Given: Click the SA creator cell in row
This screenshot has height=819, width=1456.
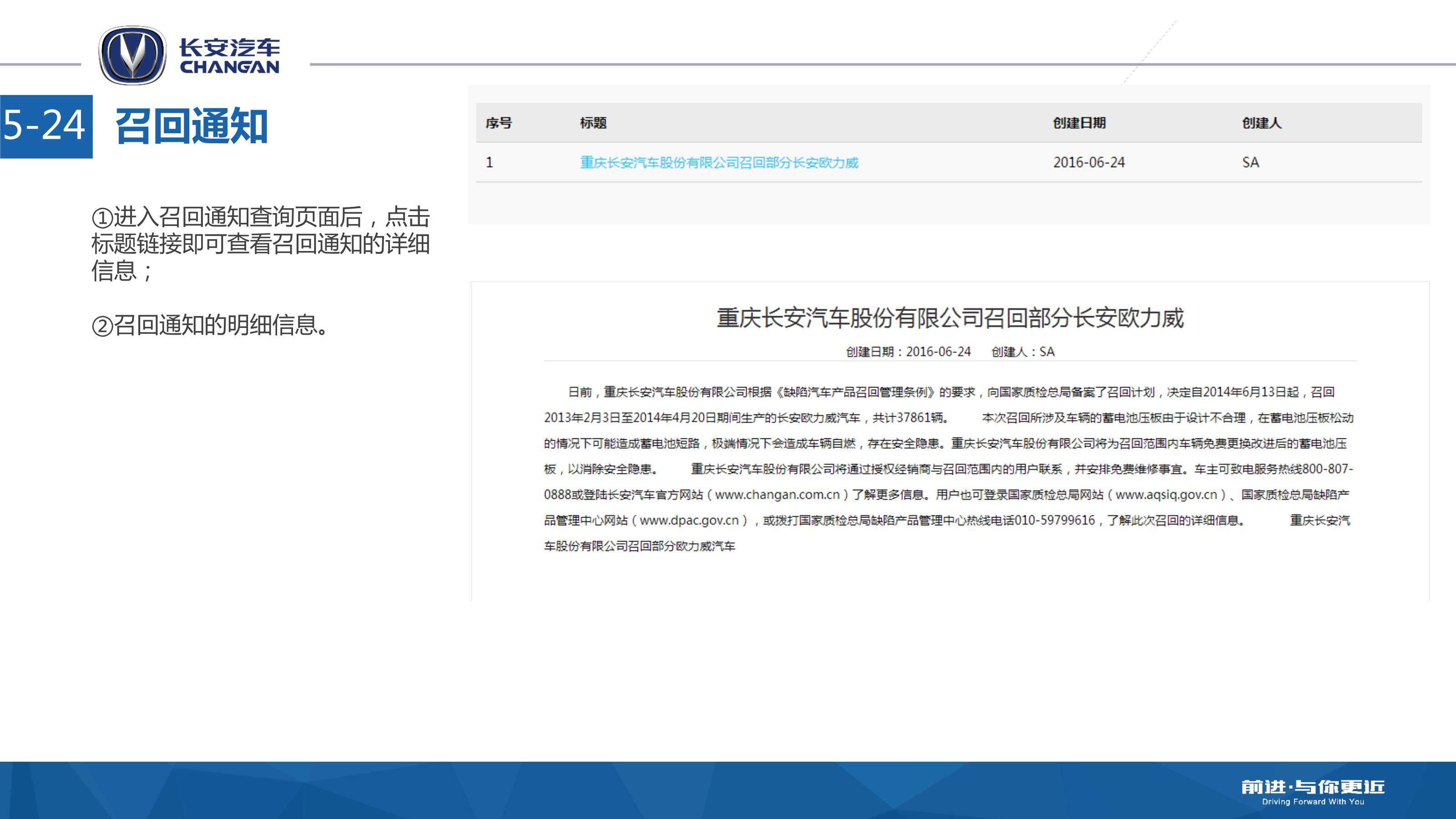Looking at the screenshot, I should pyautogui.click(x=1250, y=163).
